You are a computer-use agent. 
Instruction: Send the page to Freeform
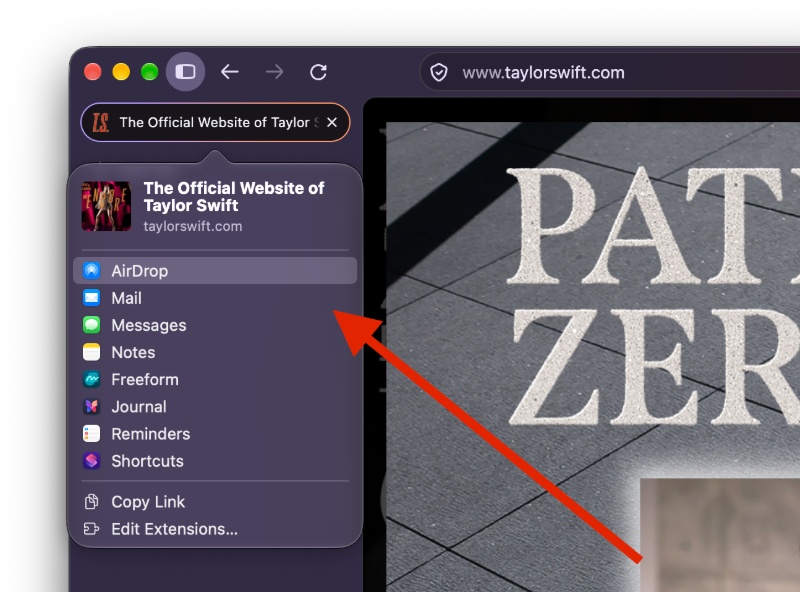pyautogui.click(x=215, y=379)
